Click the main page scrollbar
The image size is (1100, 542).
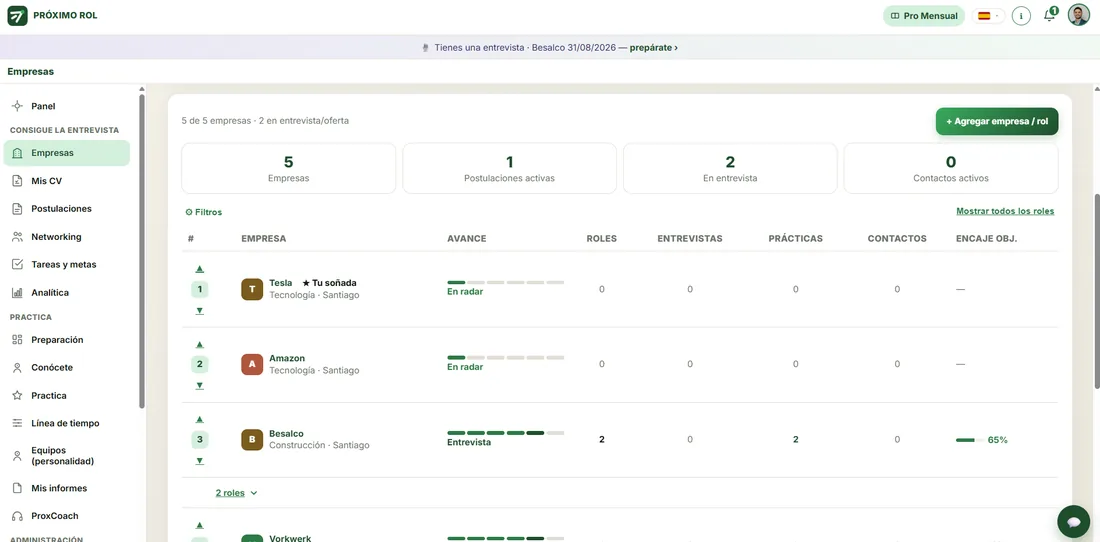pos(1096,290)
